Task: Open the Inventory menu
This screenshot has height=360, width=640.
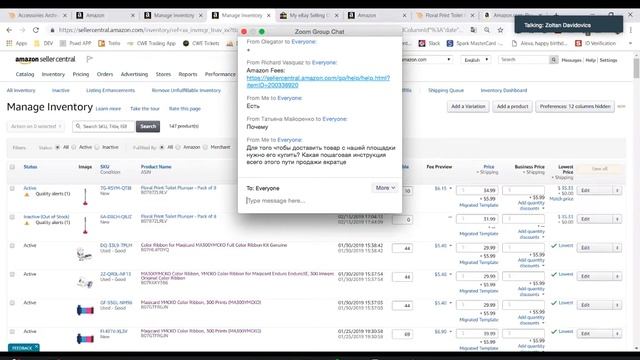Action: pyautogui.click(x=53, y=74)
